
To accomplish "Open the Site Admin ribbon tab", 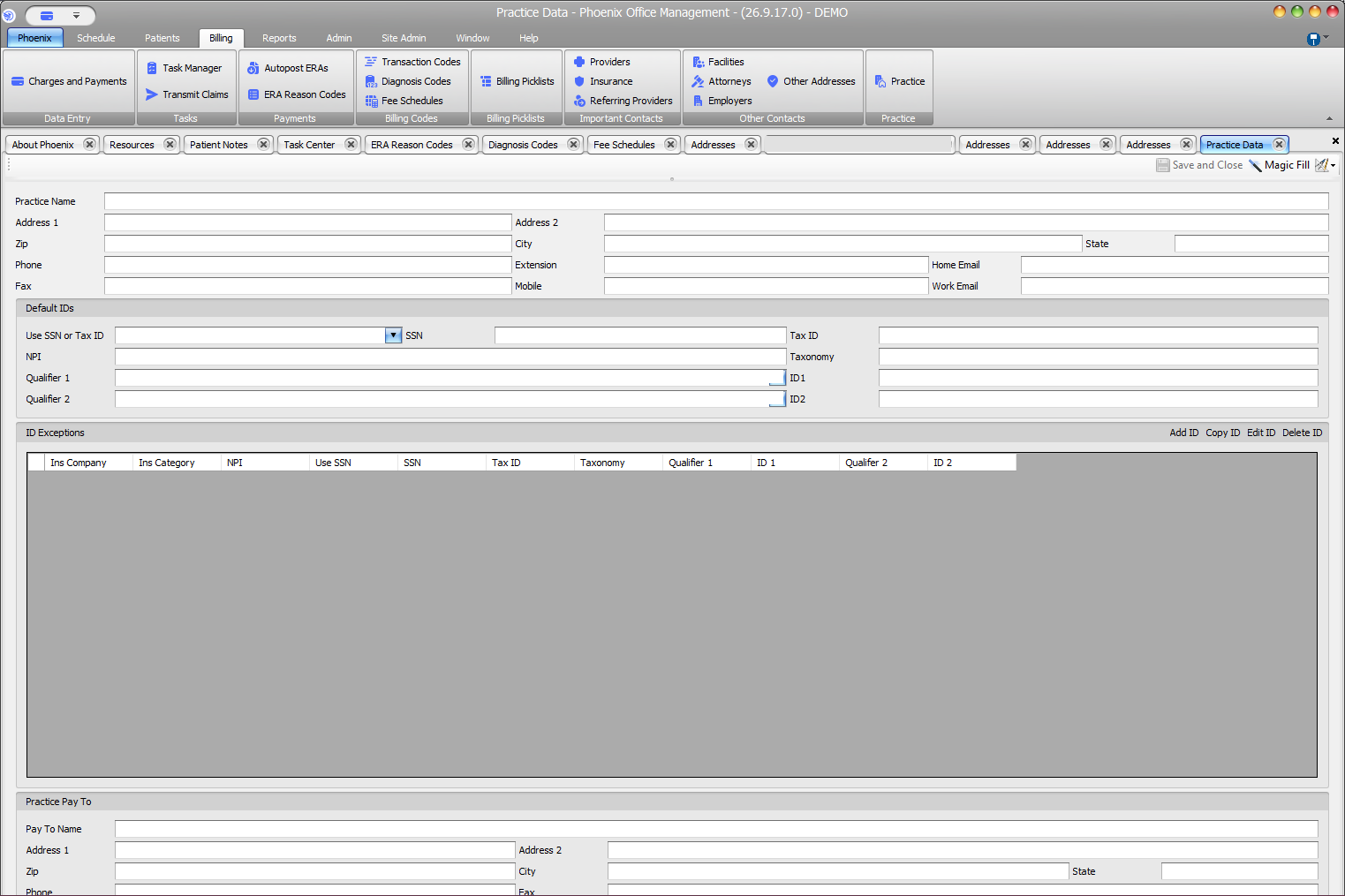I will tap(404, 38).
